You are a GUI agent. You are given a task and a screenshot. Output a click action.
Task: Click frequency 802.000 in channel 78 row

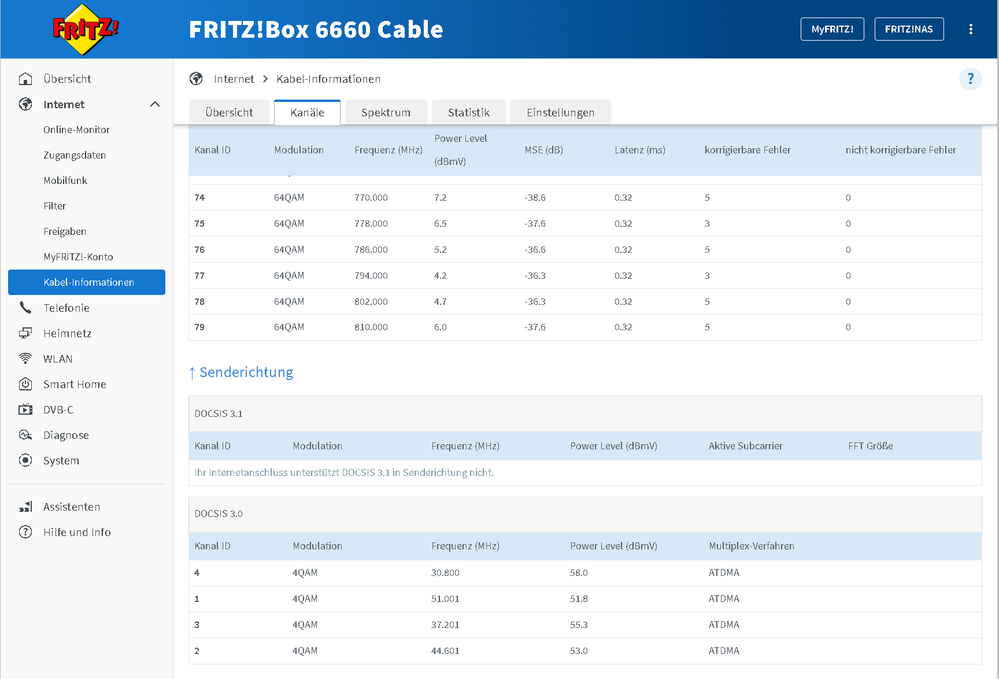pos(371,302)
